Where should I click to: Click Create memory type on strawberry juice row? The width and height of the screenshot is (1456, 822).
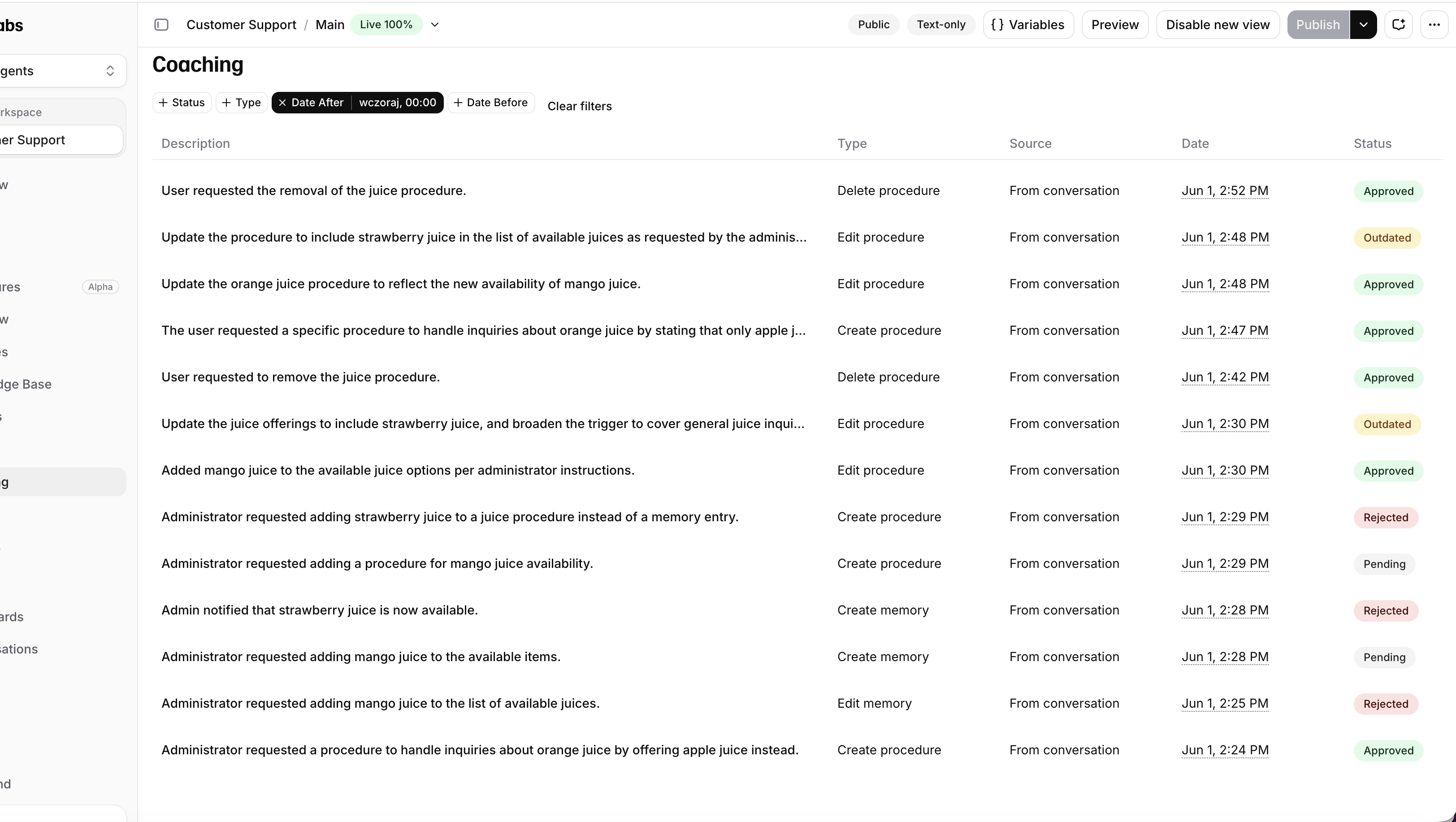point(883,610)
